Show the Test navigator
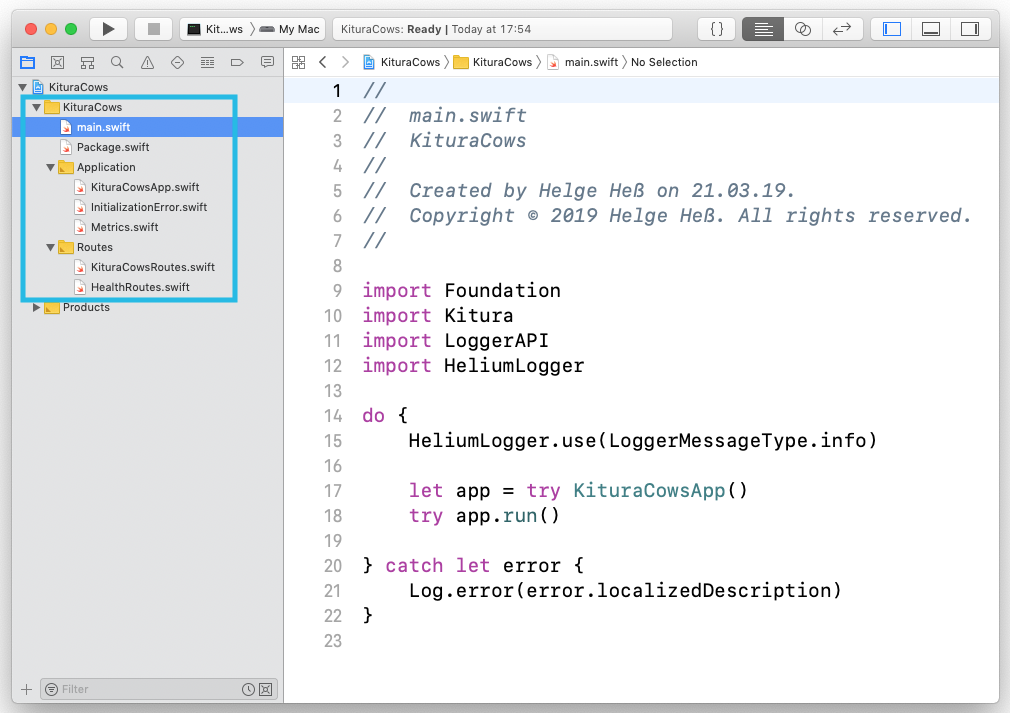This screenshot has height=713, width=1010. pyautogui.click(x=177, y=62)
